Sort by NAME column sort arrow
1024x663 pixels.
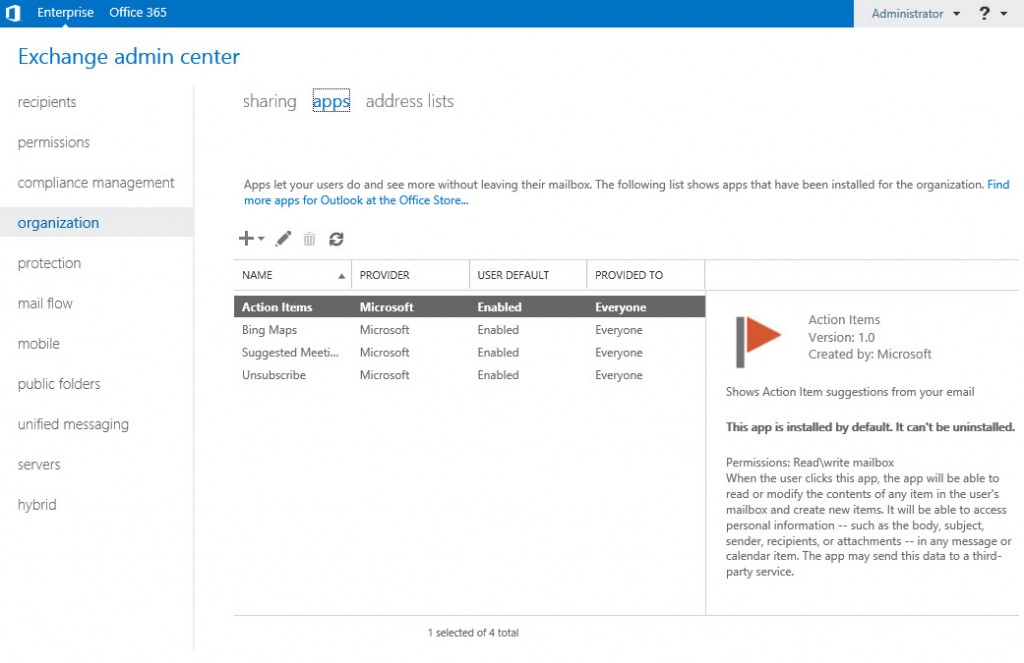coord(341,276)
